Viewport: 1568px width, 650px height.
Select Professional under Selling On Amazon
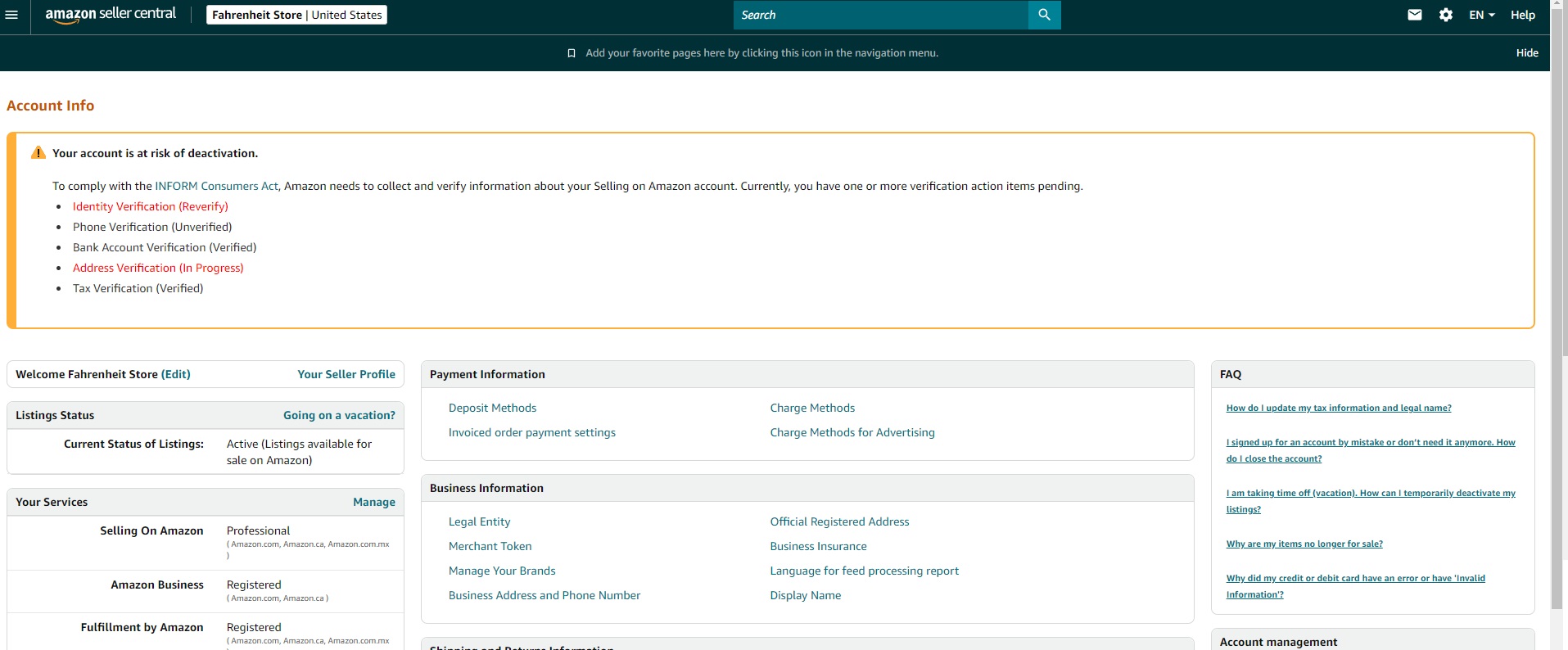(x=259, y=530)
